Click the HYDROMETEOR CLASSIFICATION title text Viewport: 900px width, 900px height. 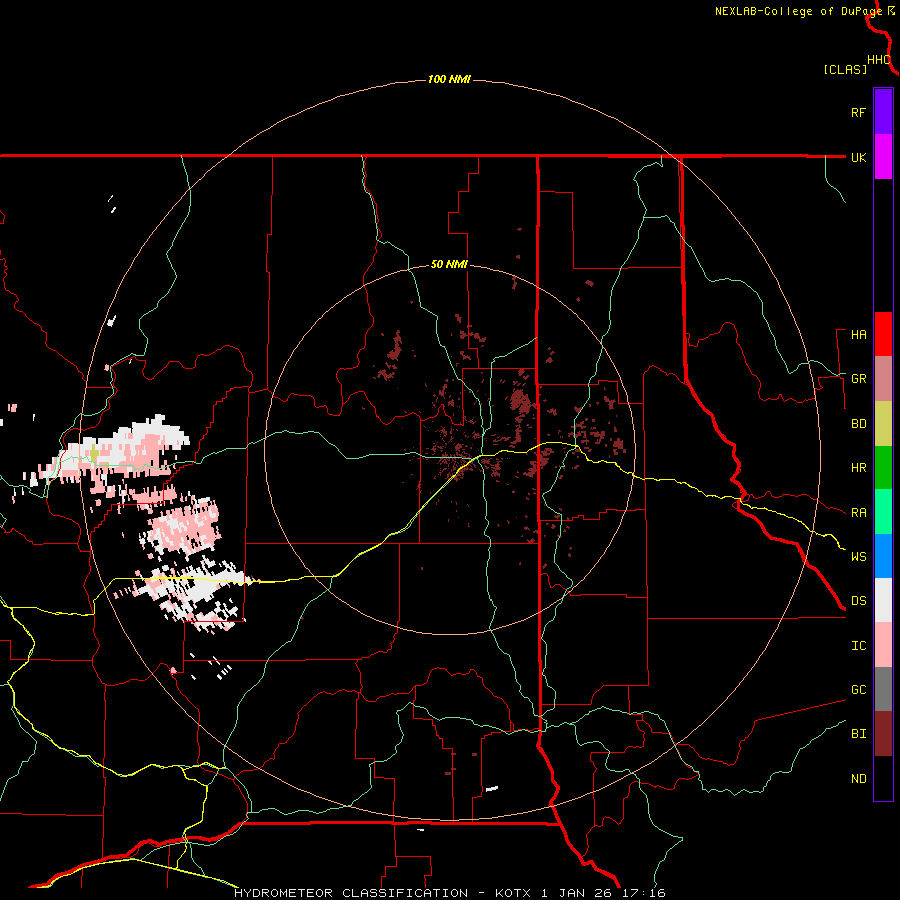click(351, 893)
